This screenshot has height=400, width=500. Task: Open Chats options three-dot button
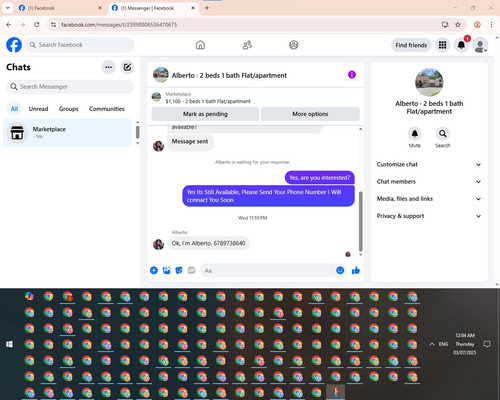coord(108,67)
